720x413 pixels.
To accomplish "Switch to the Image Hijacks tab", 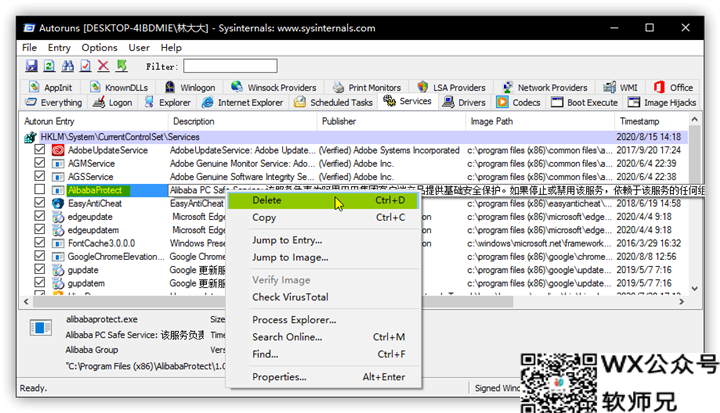I will pyautogui.click(x=662, y=102).
